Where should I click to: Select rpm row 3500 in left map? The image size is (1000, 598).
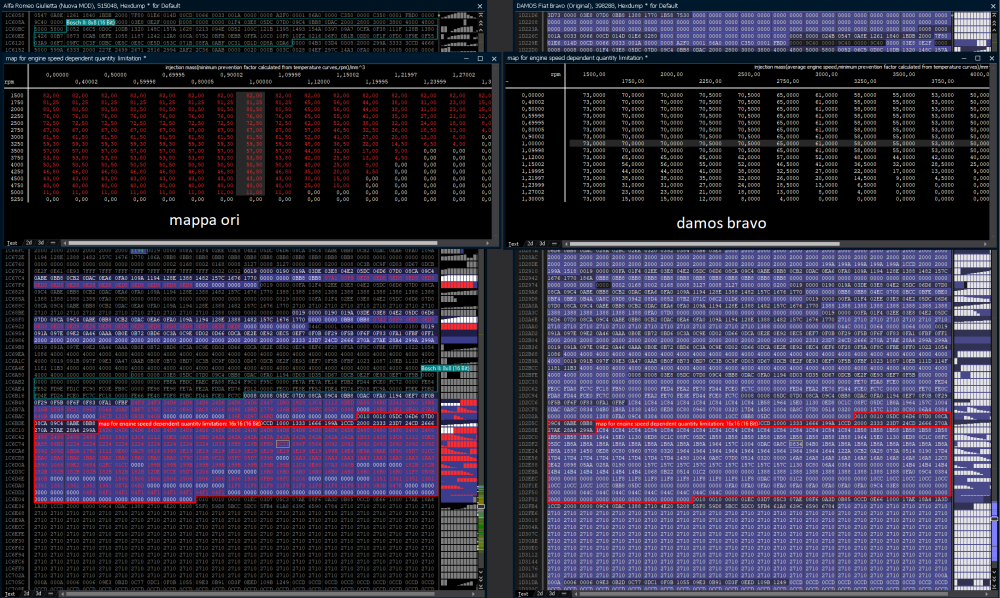[x=17, y=150]
